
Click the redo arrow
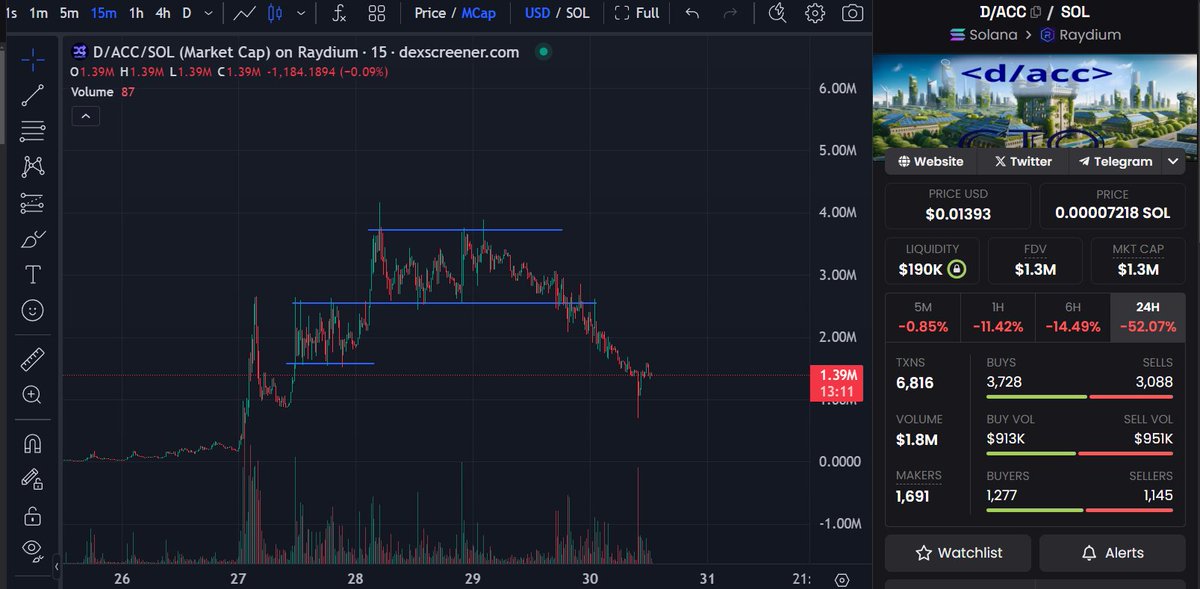pos(730,13)
